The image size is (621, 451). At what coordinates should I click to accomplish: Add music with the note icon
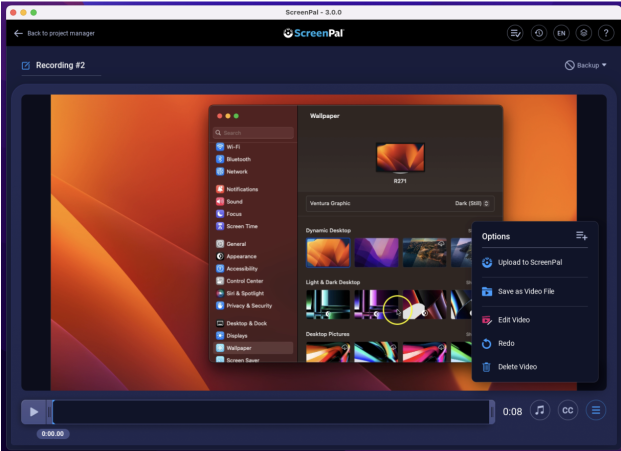pyautogui.click(x=540, y=411)
